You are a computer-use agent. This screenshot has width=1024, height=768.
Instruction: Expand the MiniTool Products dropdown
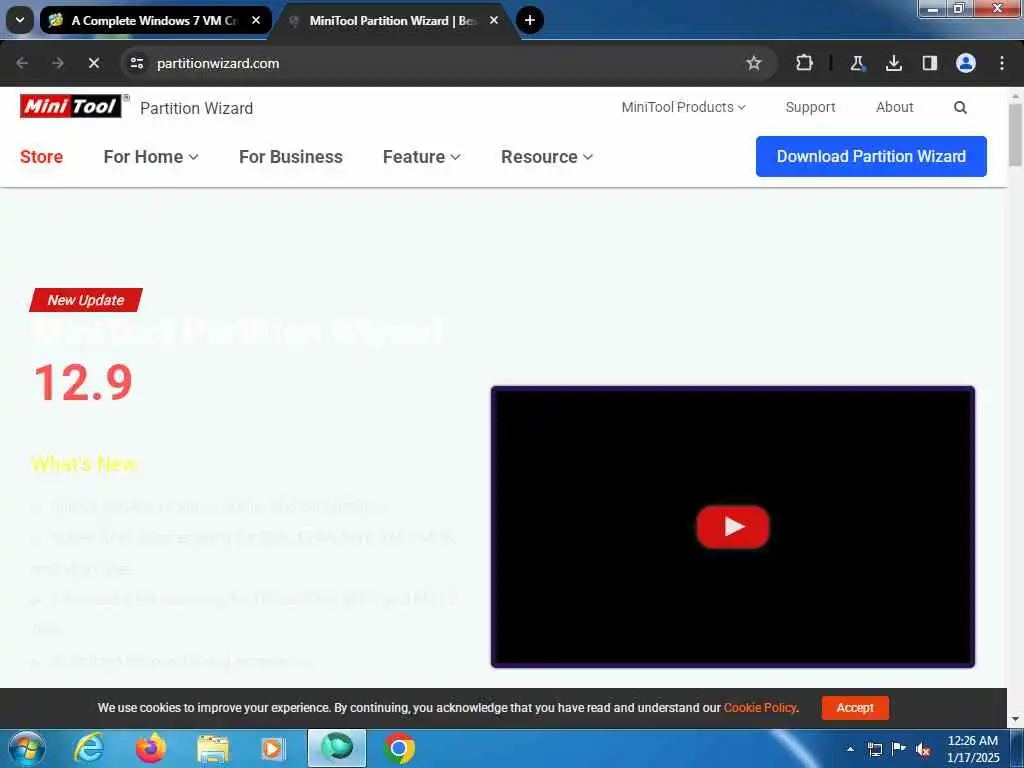point(683,107)
